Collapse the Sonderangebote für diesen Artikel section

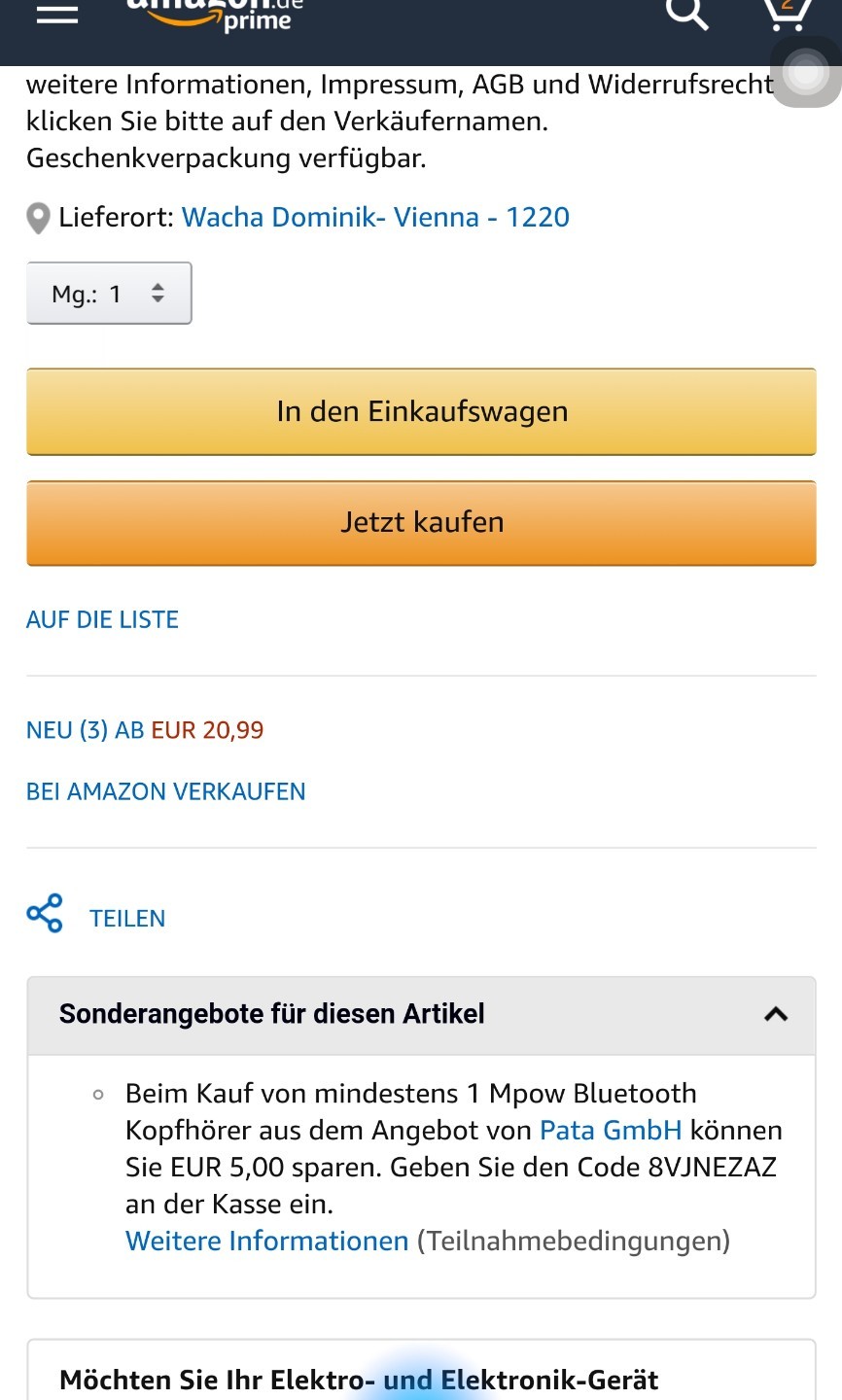click(x=421, y=1015)
